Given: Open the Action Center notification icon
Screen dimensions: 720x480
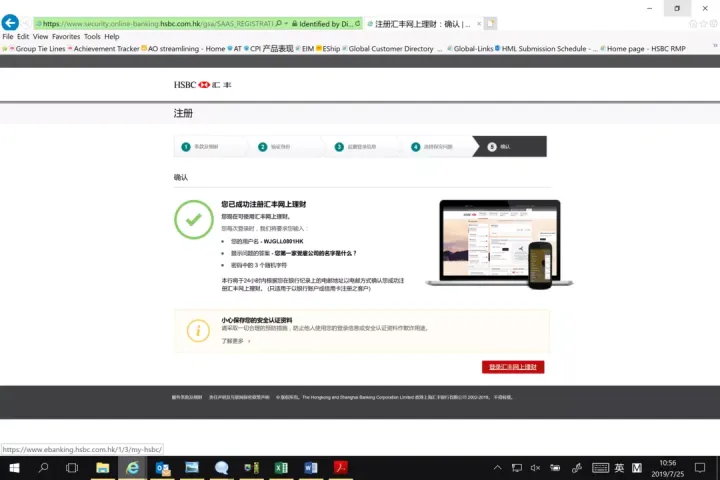Looking at the screenshot, I should click(700, 468).
